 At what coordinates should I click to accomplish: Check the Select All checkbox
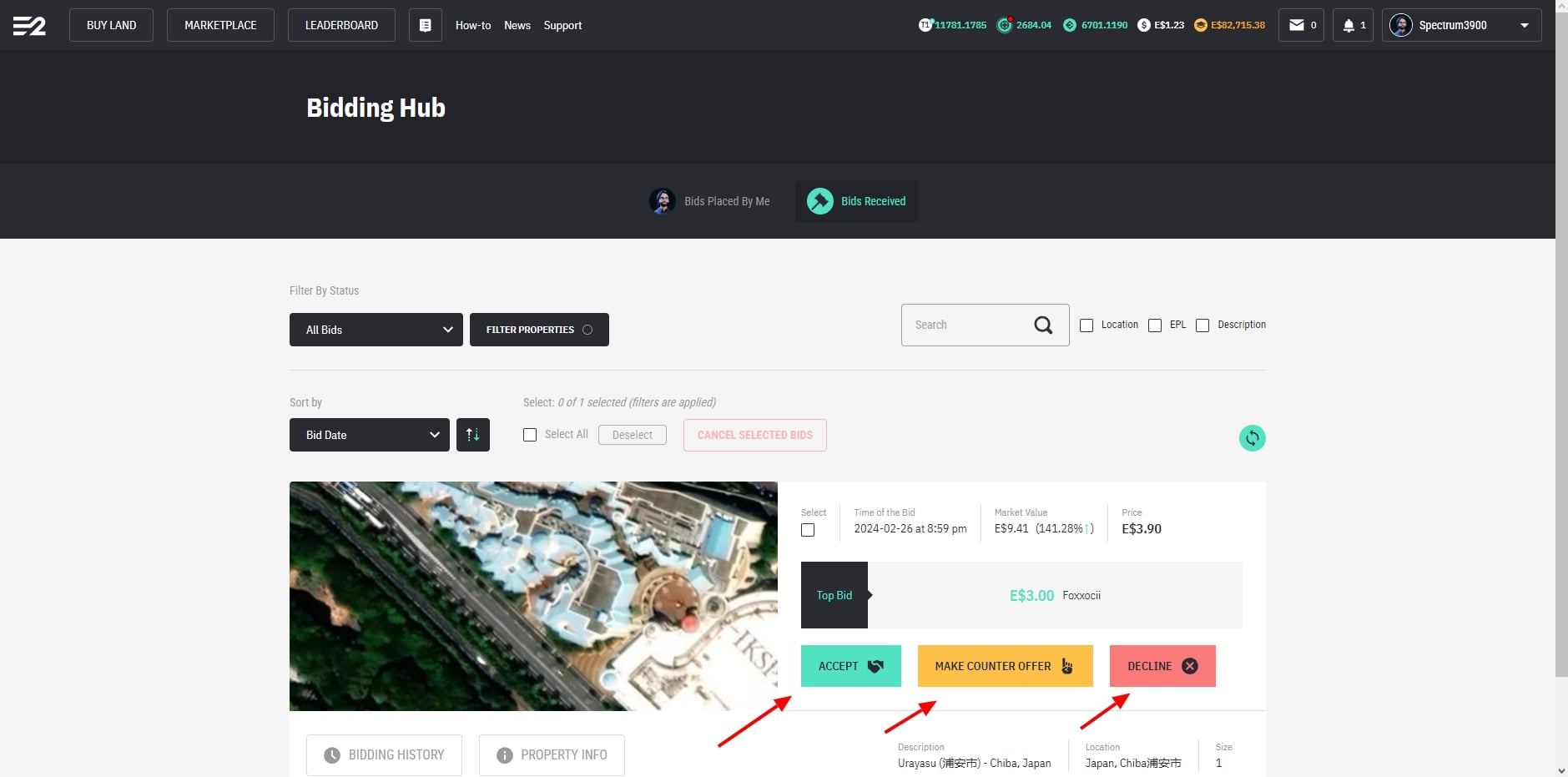(x=530, y=435)
